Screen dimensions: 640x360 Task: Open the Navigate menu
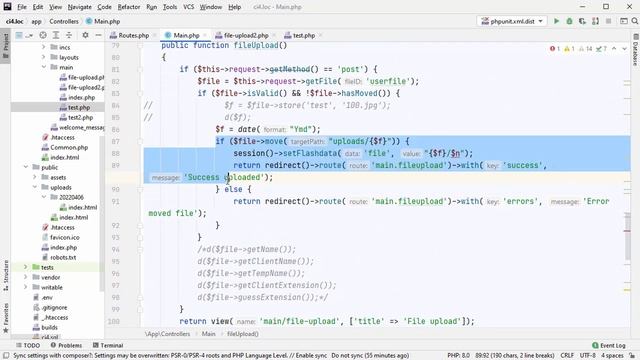click(80, 7)
